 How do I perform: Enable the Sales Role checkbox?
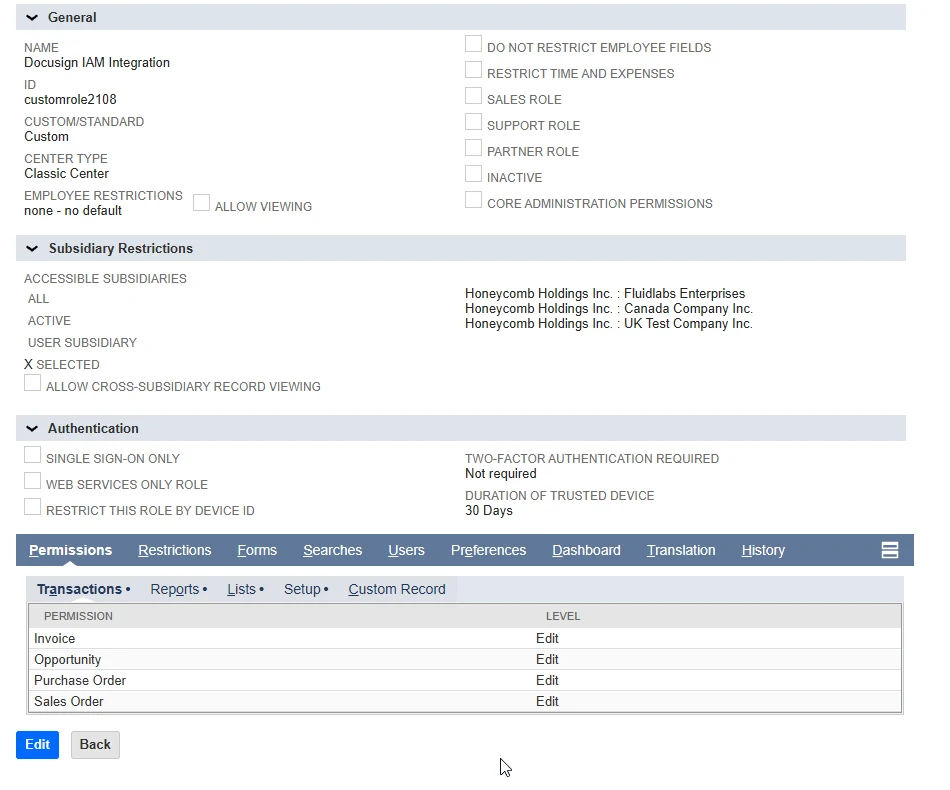(473, 96)
